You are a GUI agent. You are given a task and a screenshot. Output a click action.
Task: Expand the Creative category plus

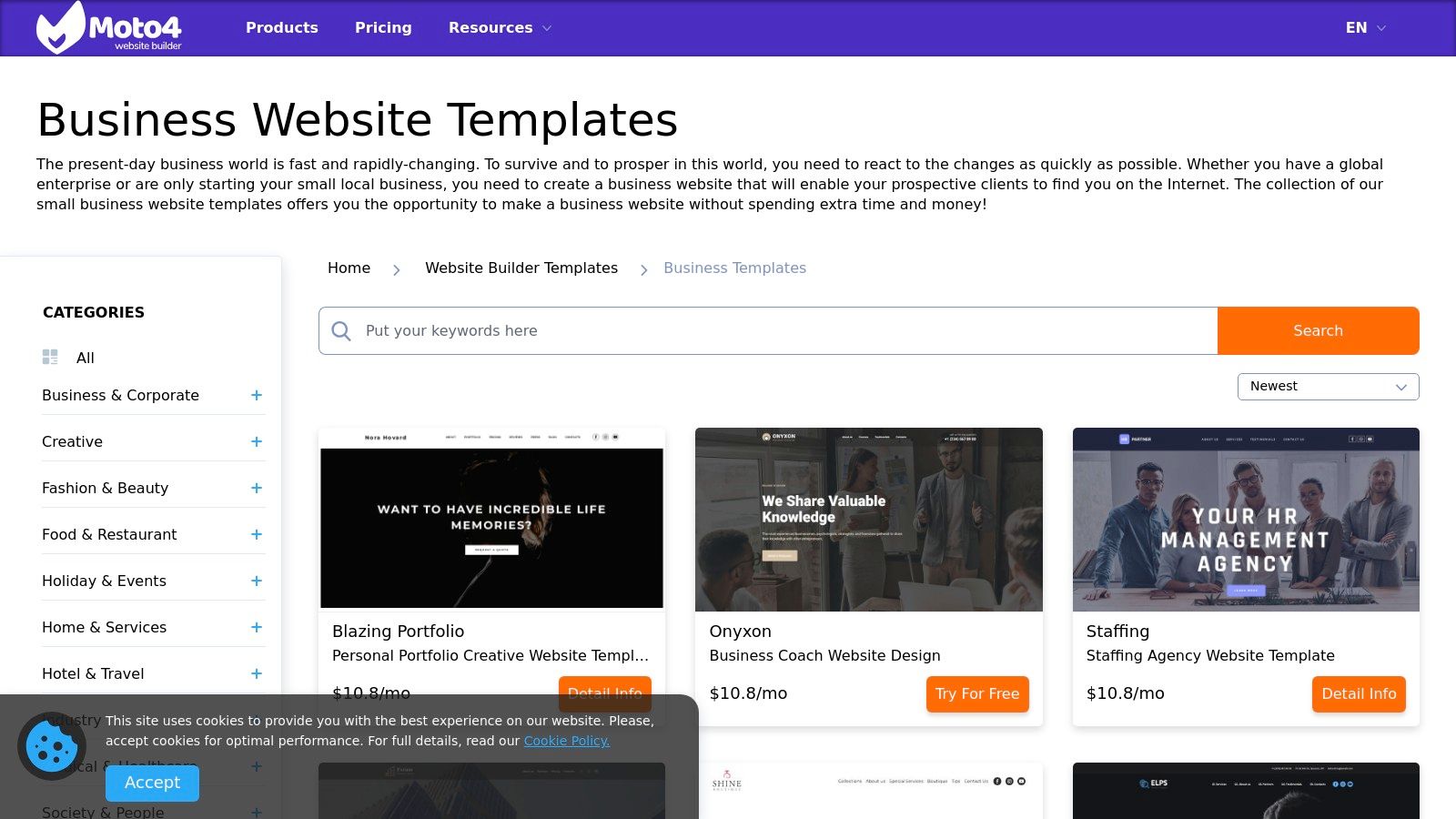(x=257, y=441)
